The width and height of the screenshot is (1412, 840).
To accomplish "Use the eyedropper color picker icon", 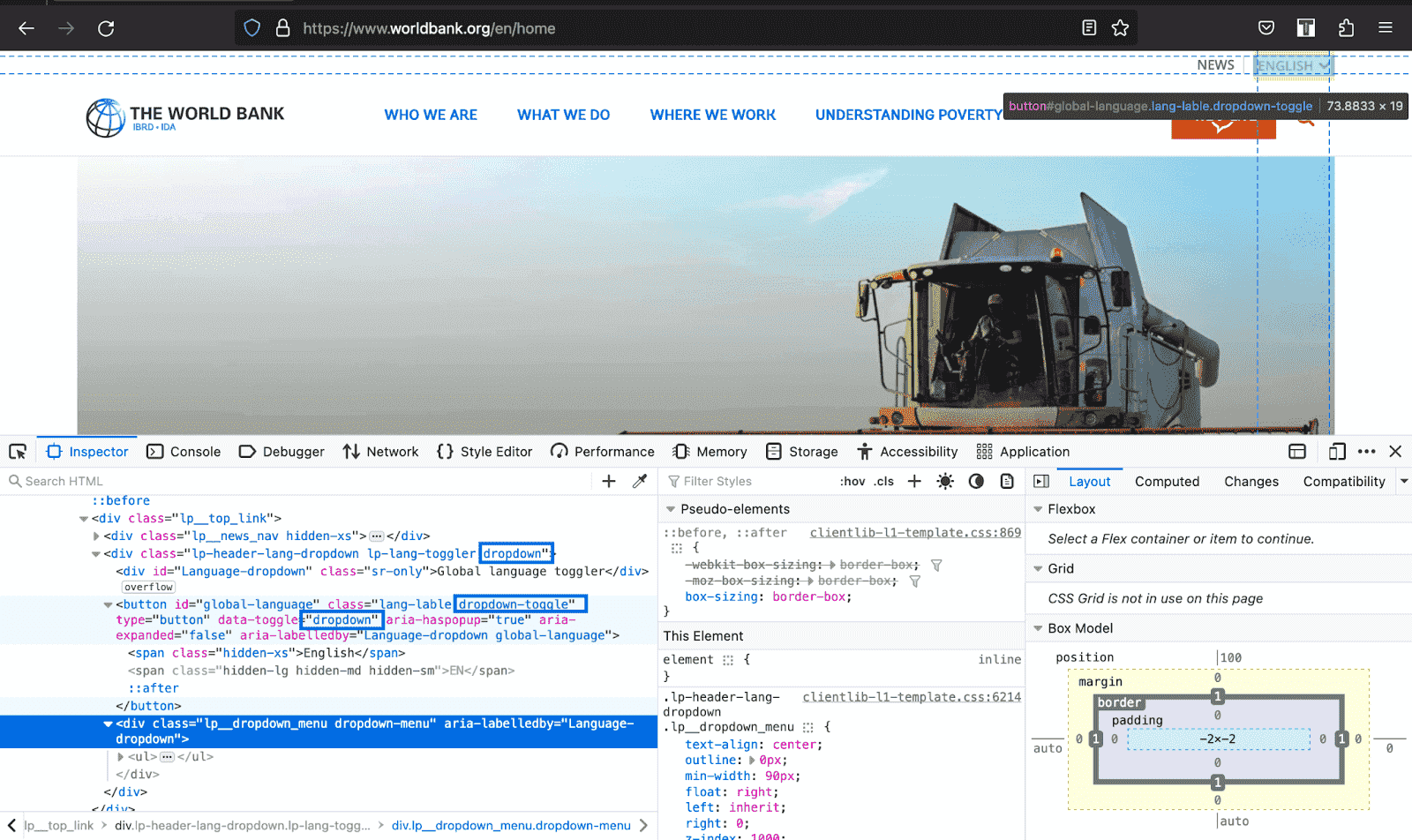I will click(640, 481).
